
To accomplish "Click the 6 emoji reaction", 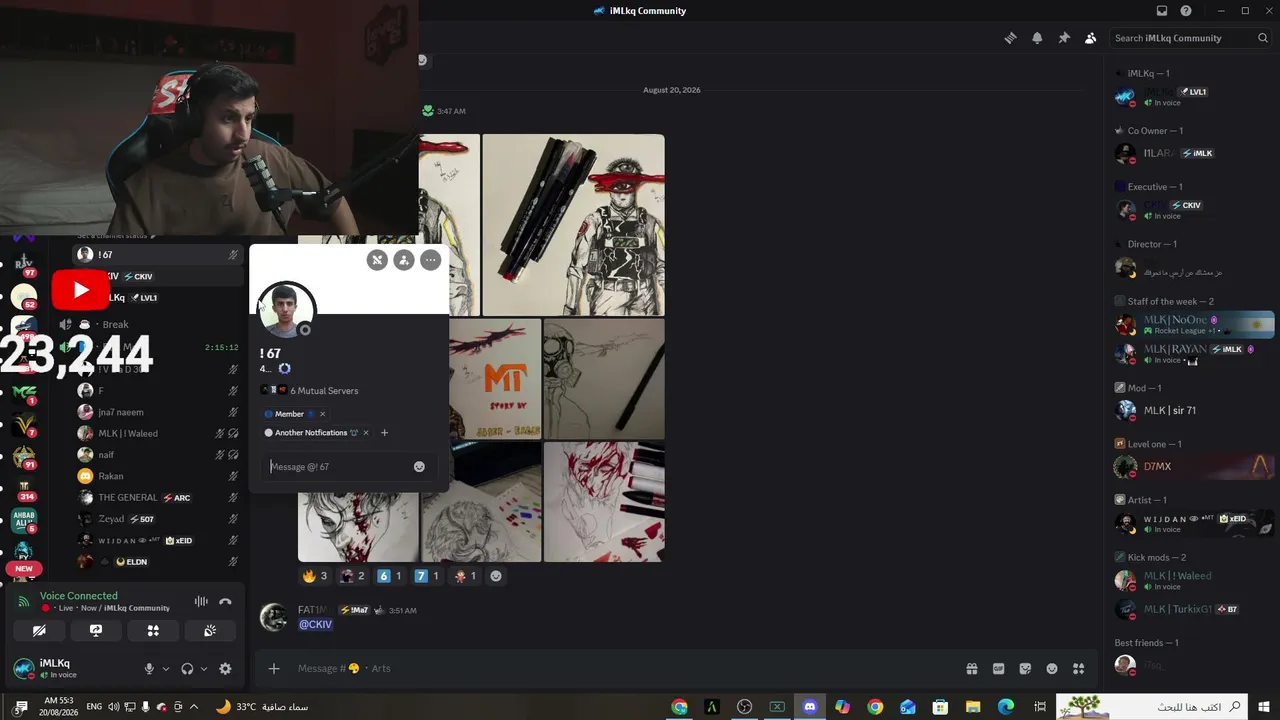I will (389, 576).
